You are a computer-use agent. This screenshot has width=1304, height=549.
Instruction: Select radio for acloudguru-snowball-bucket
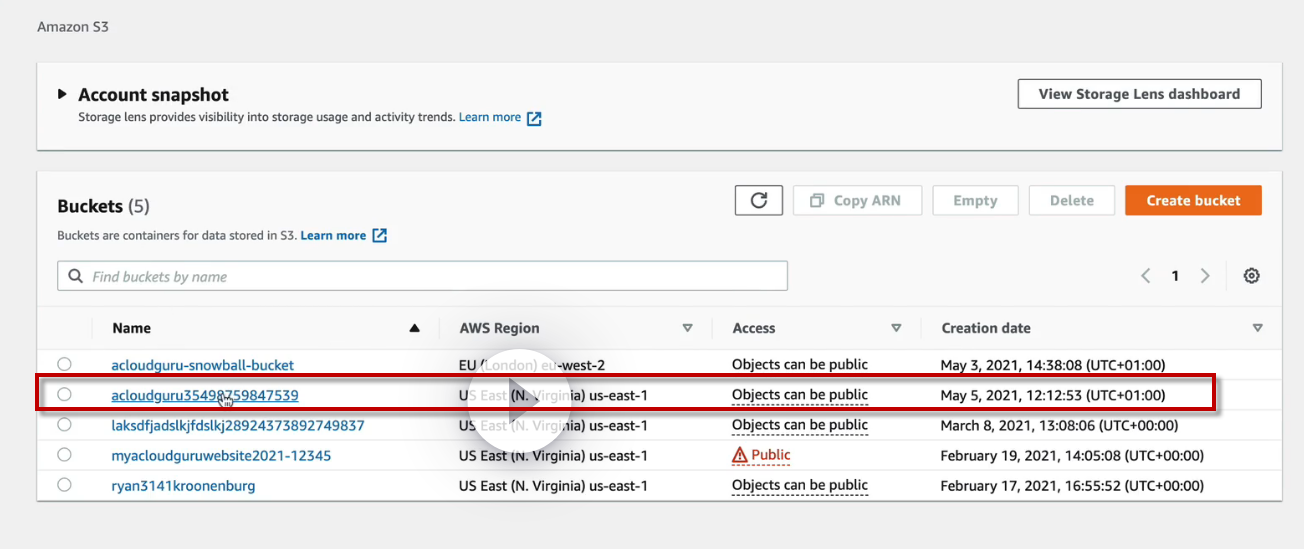pyautogui.click(x=65, y=365)
